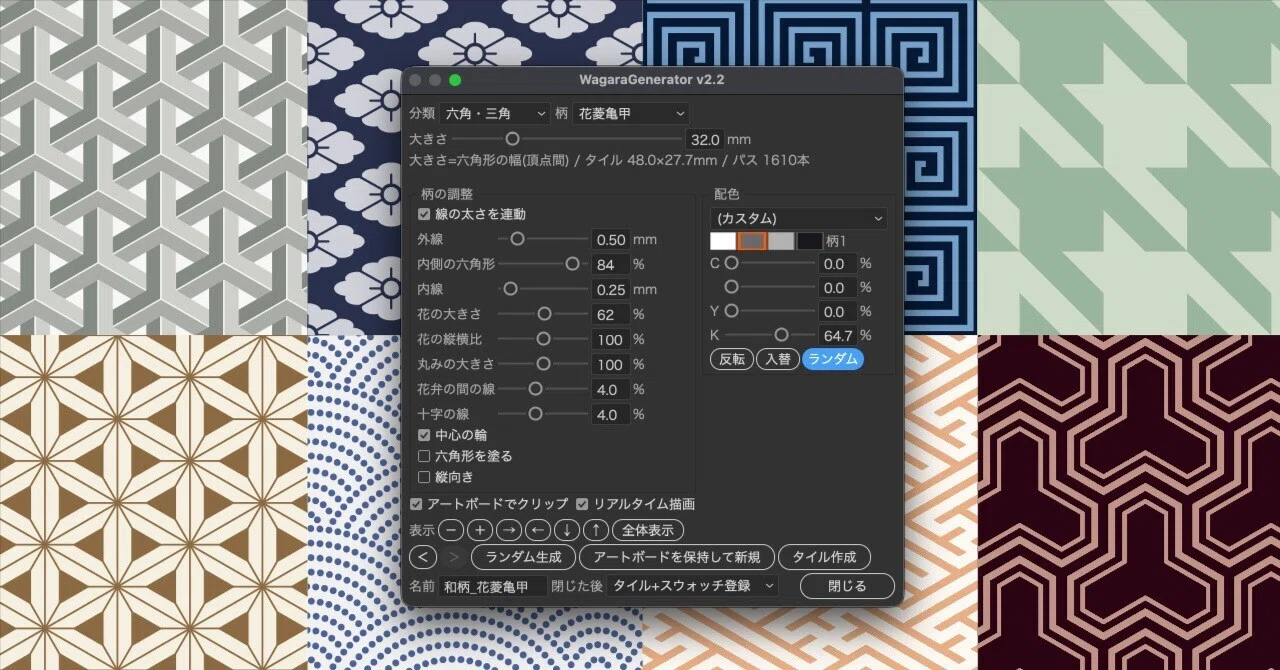Viewport: 1280px width, 670px height.
Task: Click the blue ランダム color button
Action: pos(833,360)
